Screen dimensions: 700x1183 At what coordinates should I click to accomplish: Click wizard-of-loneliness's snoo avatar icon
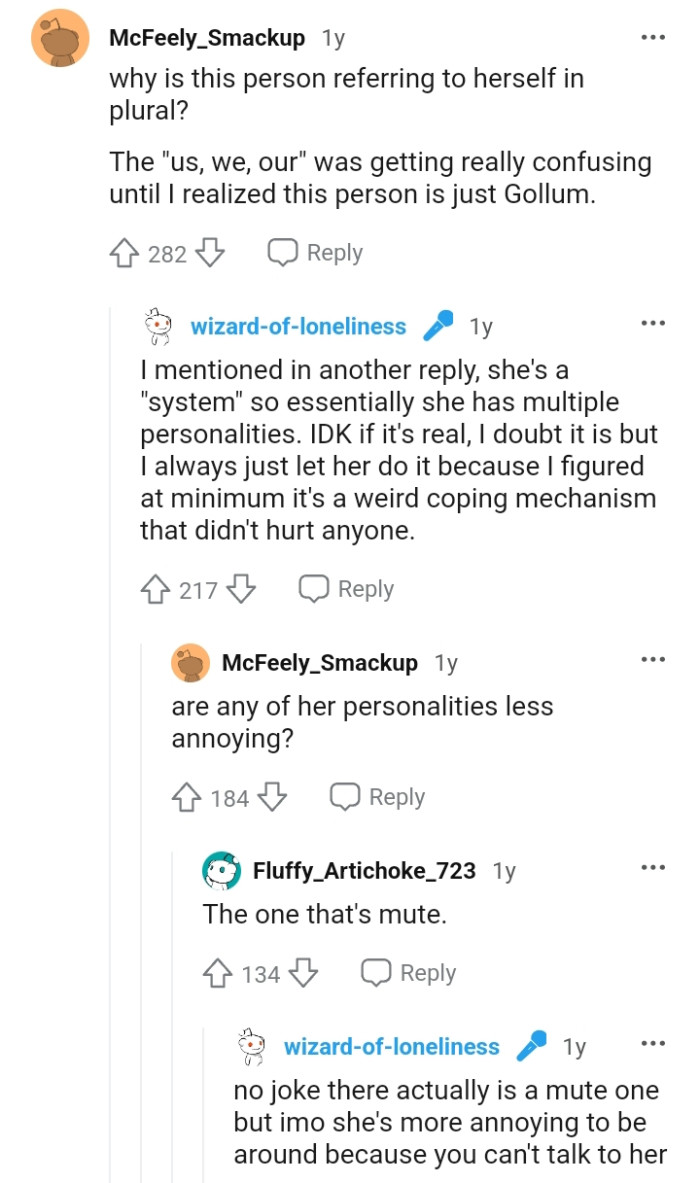coord(157,324)
